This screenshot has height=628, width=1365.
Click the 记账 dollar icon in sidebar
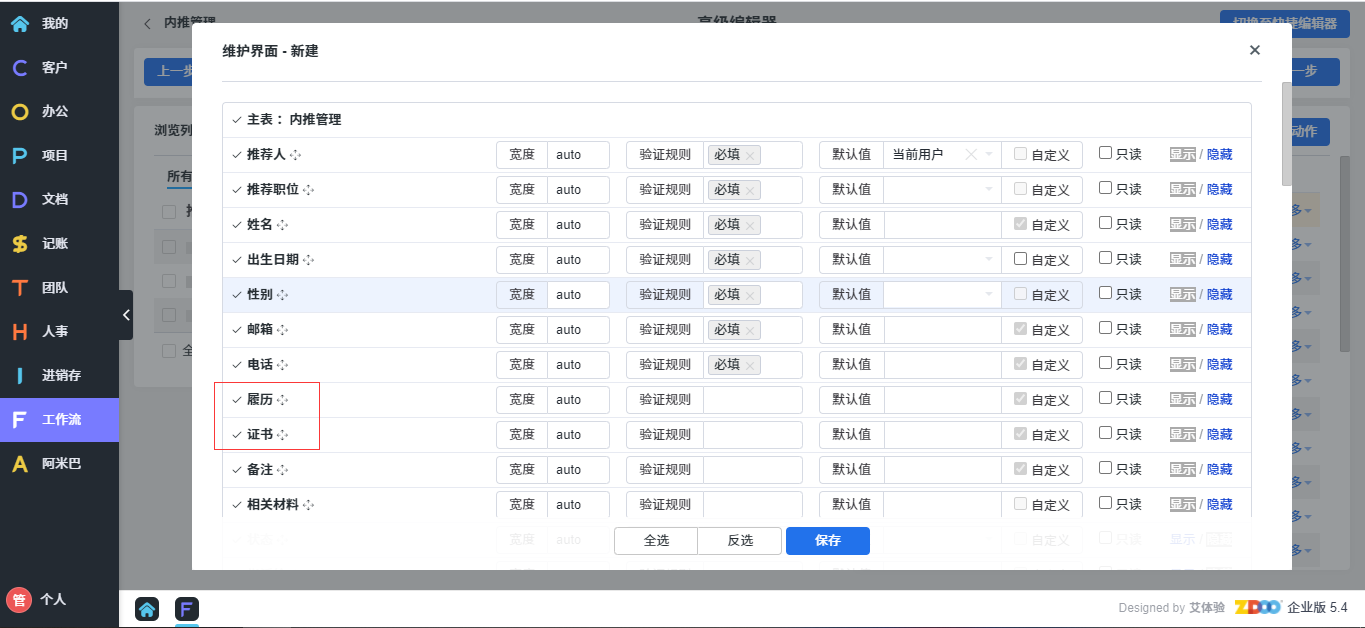20,244
